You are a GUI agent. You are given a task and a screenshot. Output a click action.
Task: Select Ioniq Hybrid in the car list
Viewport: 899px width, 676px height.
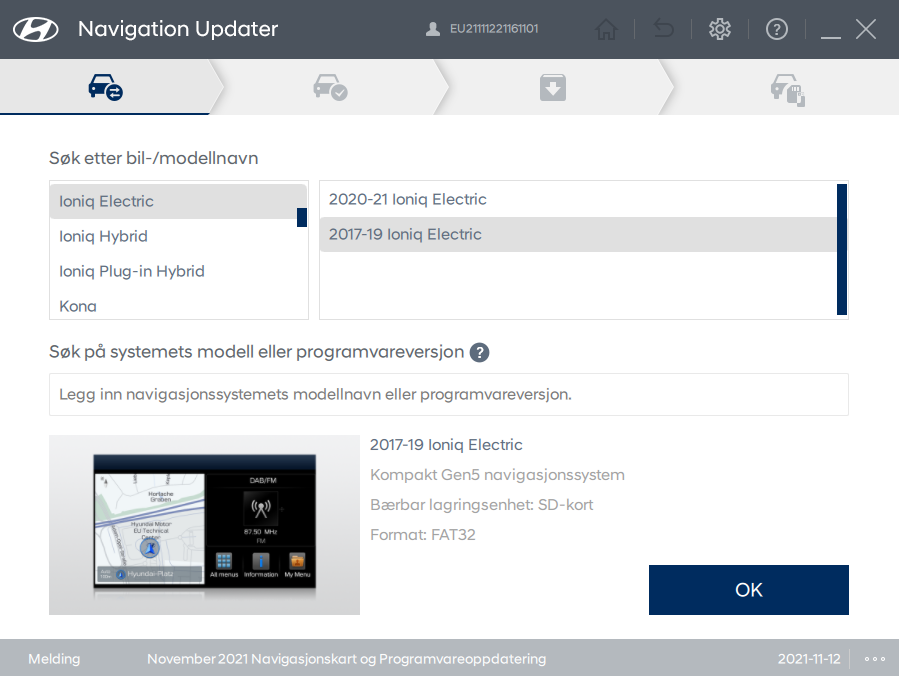178,236
